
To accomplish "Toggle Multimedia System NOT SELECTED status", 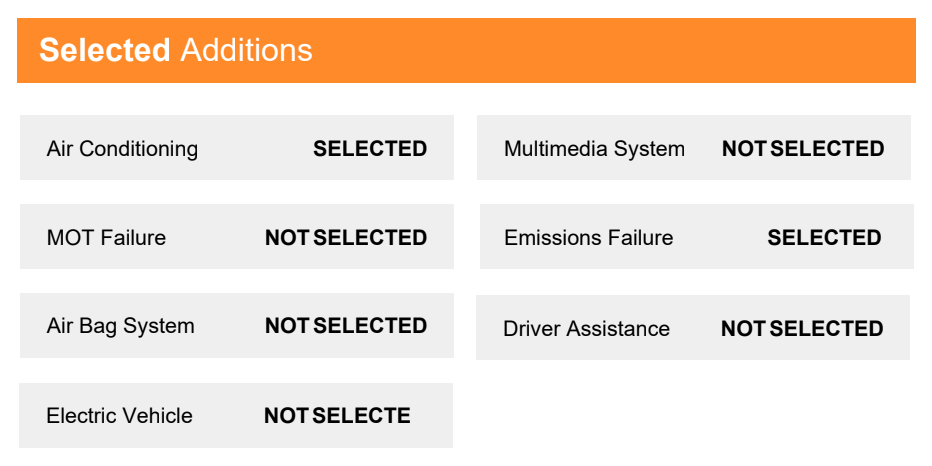I will (802, 149).
